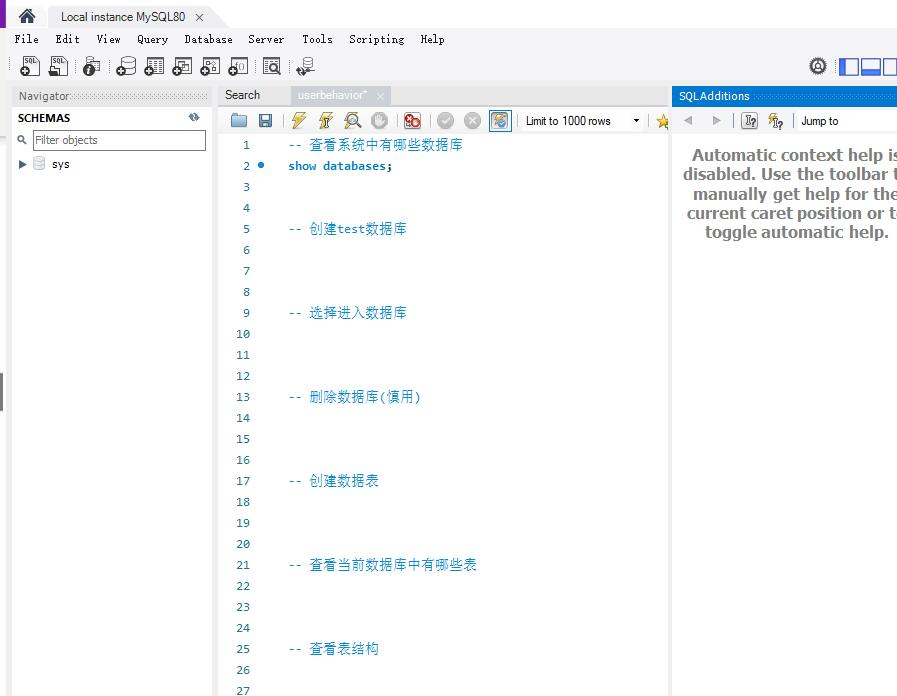Screen dimensions: 897x696
Task: Close the userbehavior query tab
Action: coord(380,96)
